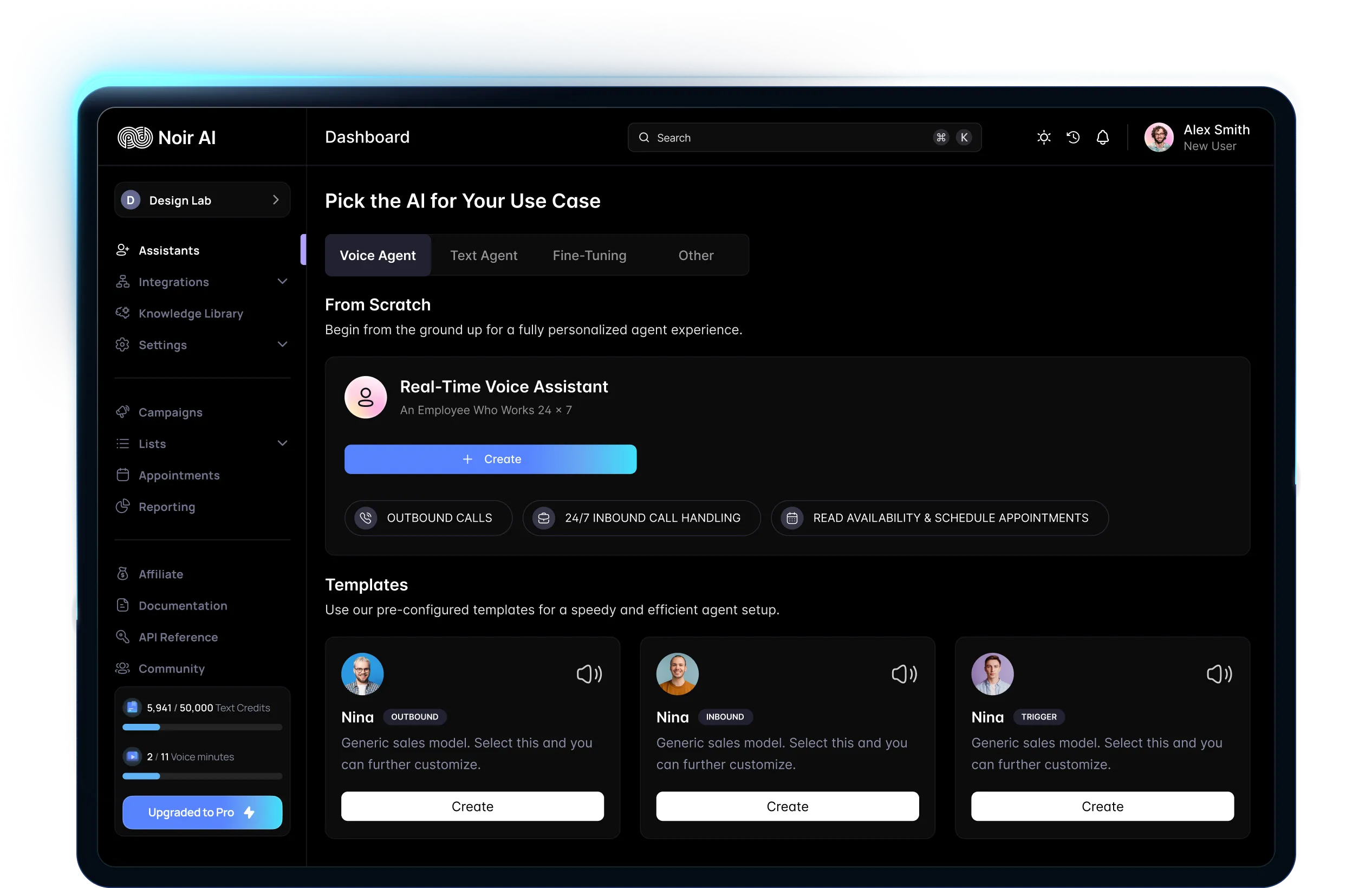Play audio sample on Nina Trigger card

1219,673
